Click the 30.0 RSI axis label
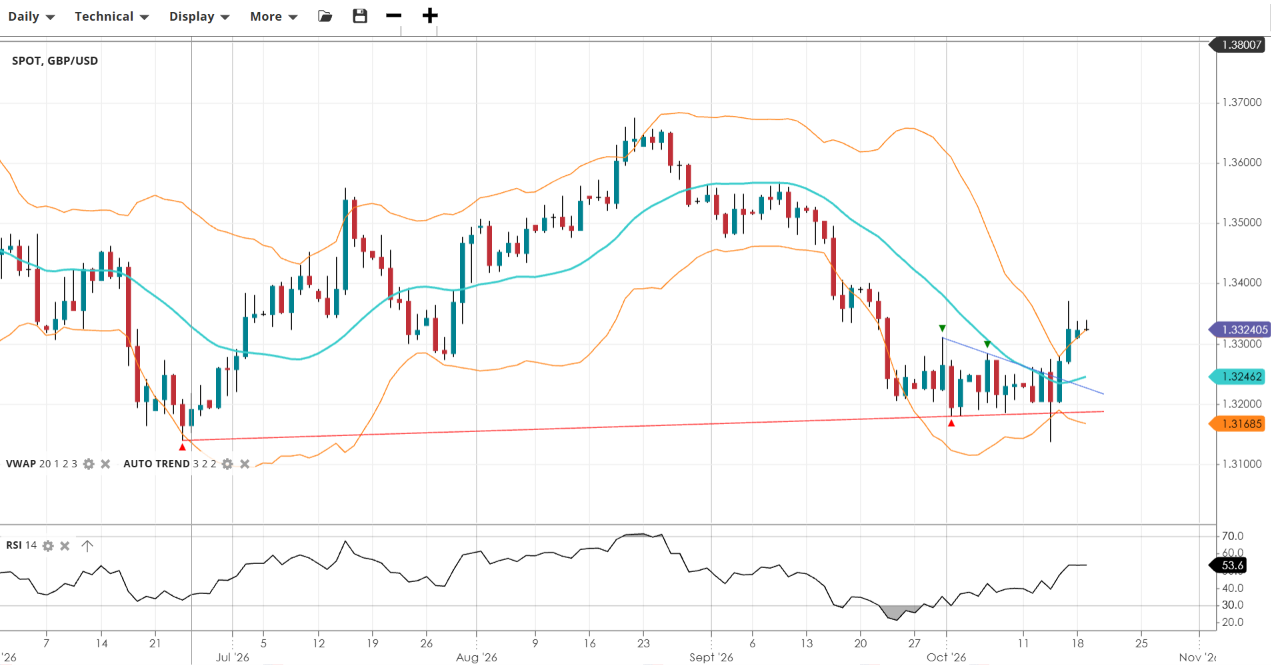Image resolution: width=1271 pixels, height=665 pixels. tap(1233, 605)
